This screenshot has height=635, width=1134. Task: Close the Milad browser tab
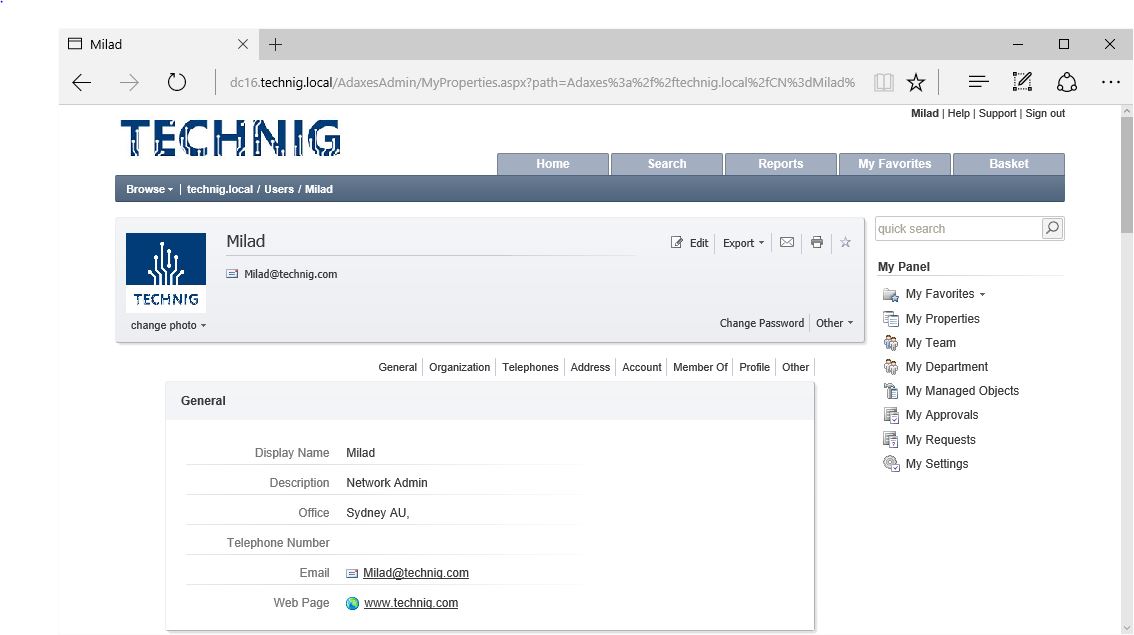[243, 45]
